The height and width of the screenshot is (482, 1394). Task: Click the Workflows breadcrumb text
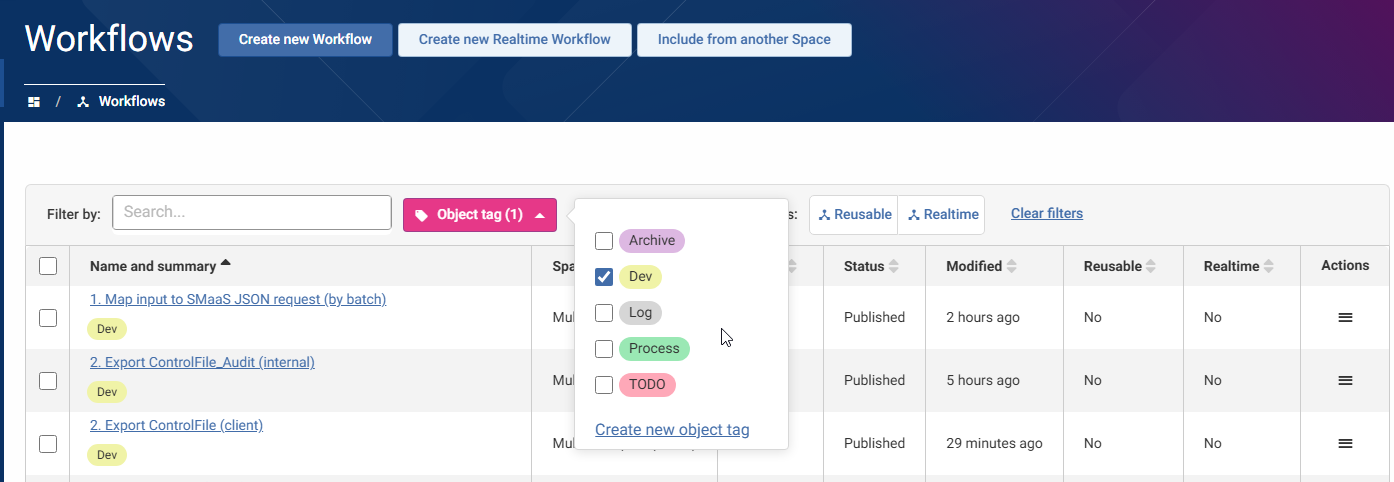tap(132, 102)
